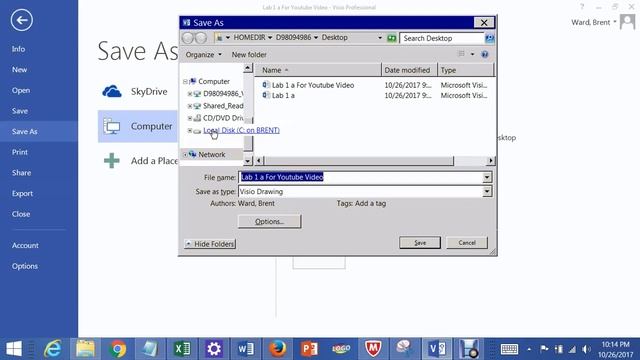640x360 pixels.
Task: Expand the D98094986 drive tree node
Action: point(190,94)
